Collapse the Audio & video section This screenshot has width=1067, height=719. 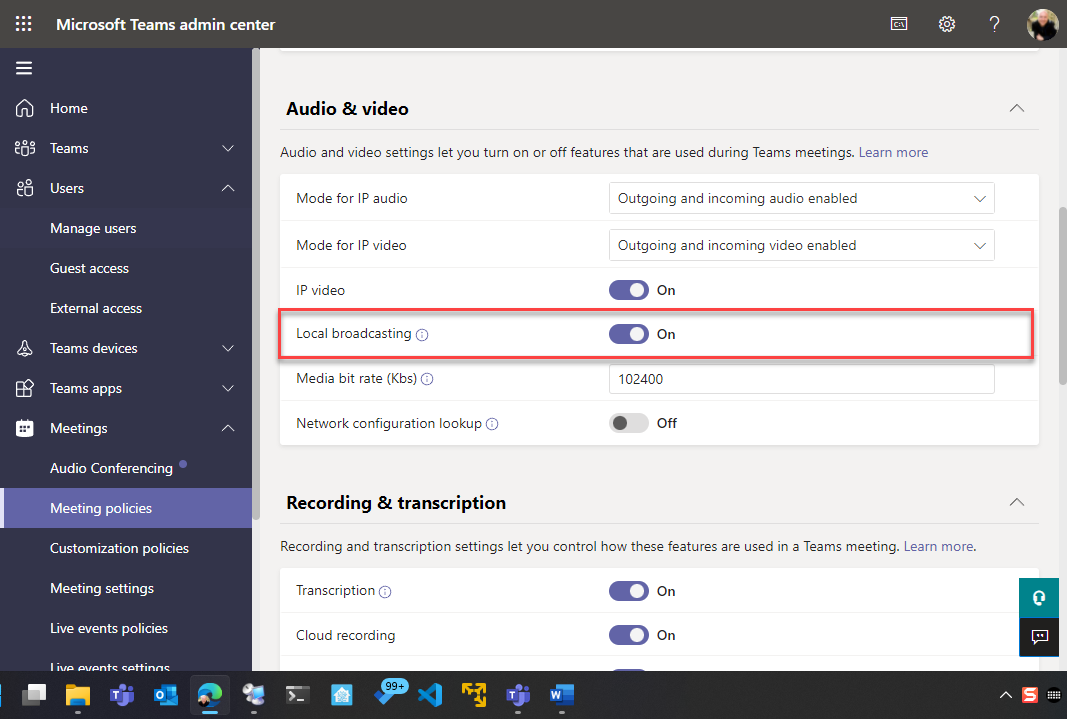(1016, 108)
